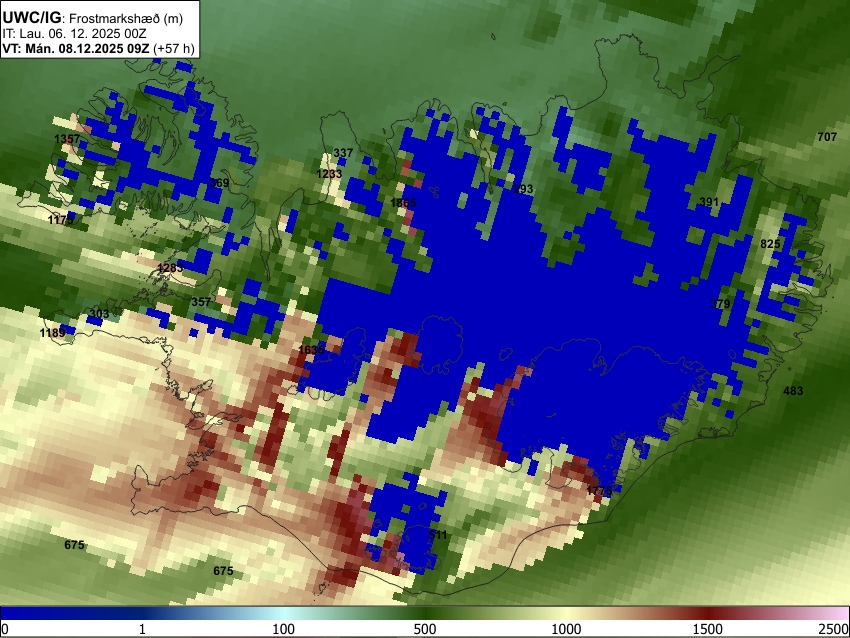The height and width of the screenshot is (638, 850).
Task: Click the 'VT: Mán. 08.12.2025 09Z' valid time
Action: coord(75,48)
